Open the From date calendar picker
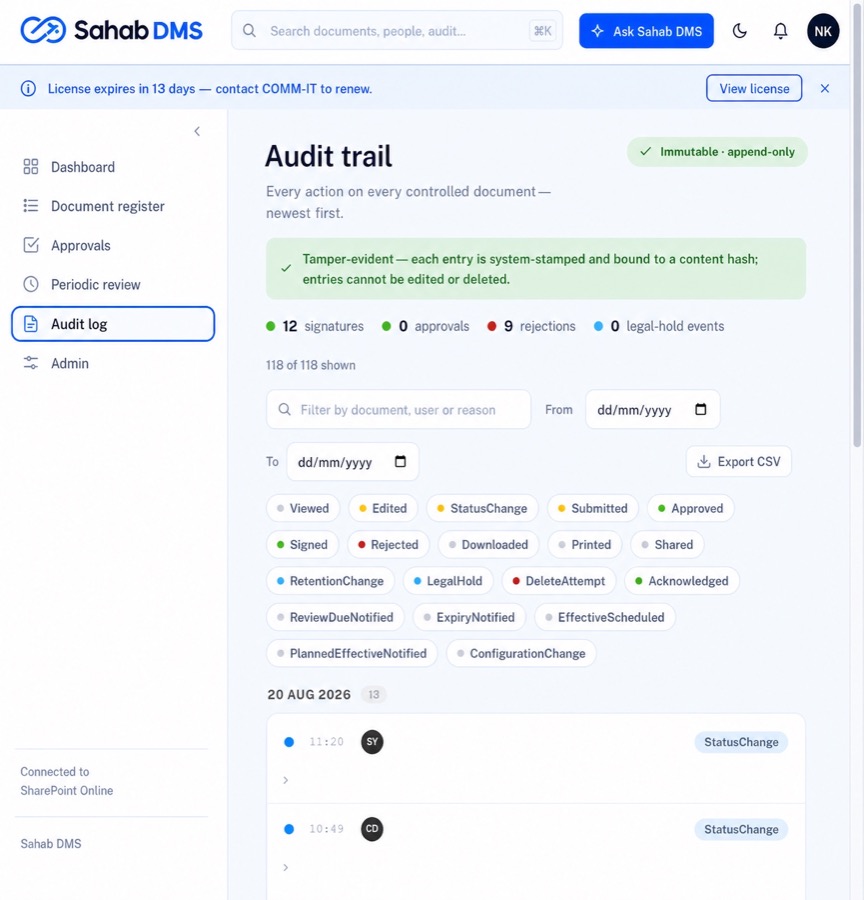 (x=700, y=409)
